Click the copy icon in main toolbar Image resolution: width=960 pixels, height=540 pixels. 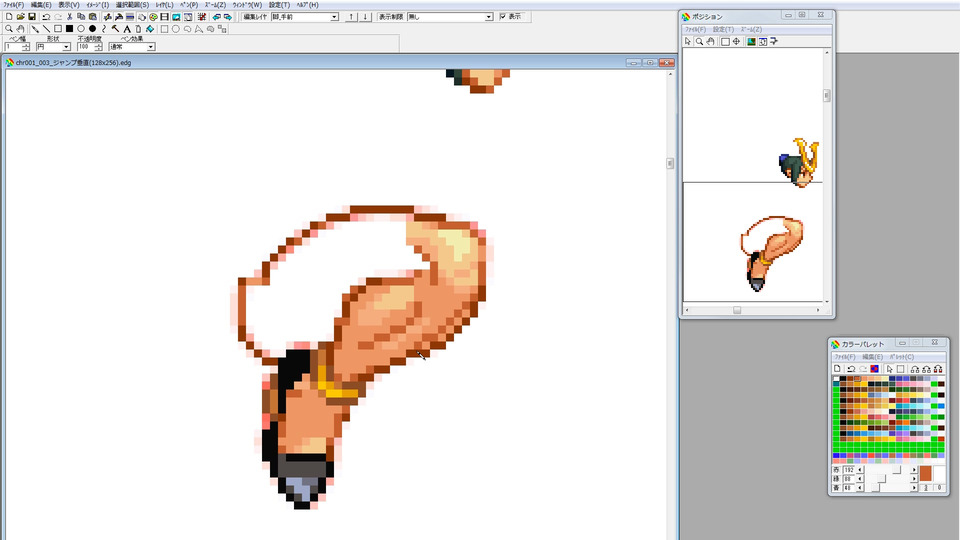(81, 17)
